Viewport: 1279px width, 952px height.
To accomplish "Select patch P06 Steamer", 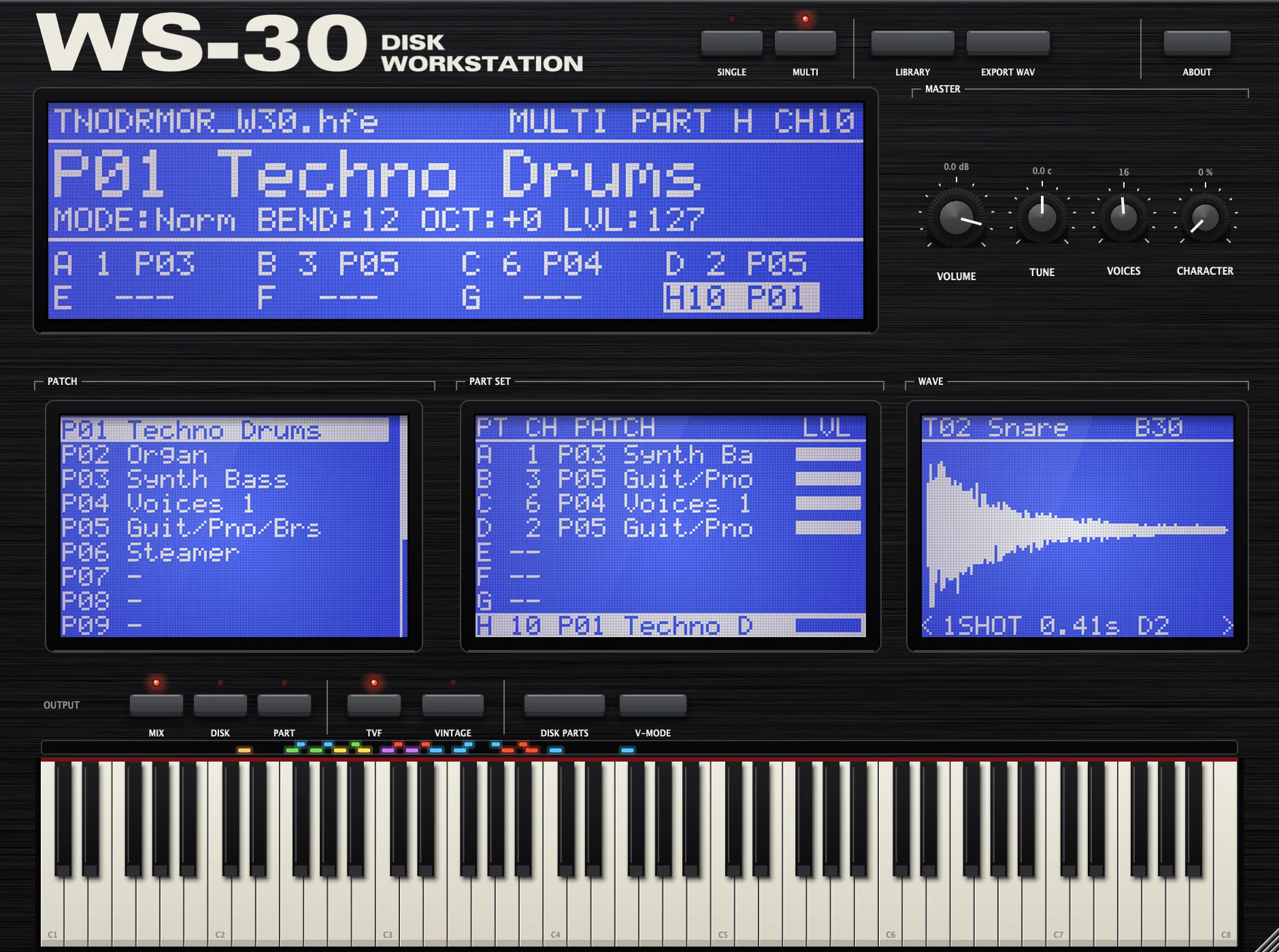I will click(225, 553).
